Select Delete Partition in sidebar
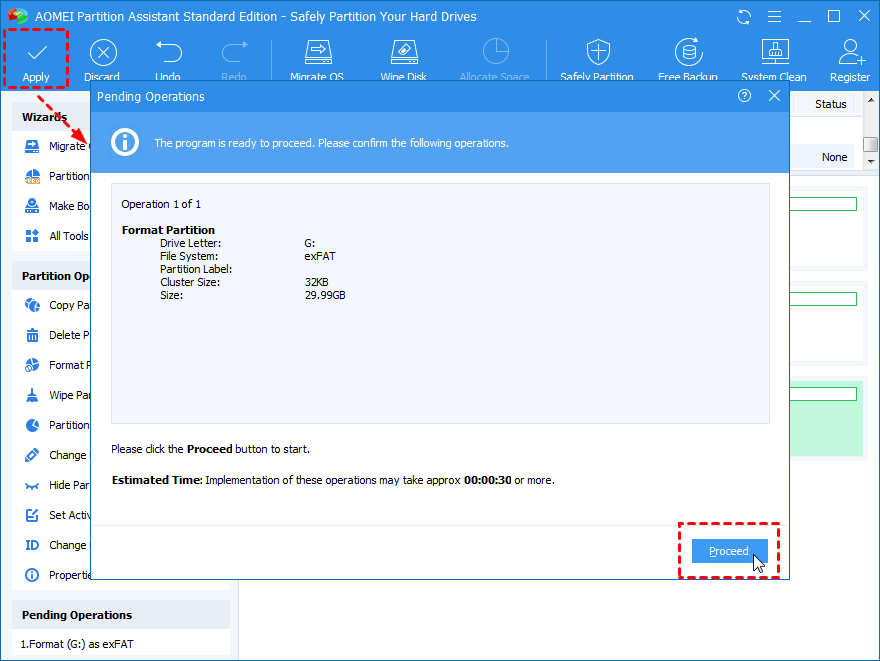Screen dimensions: 880x661 [56, 336]
